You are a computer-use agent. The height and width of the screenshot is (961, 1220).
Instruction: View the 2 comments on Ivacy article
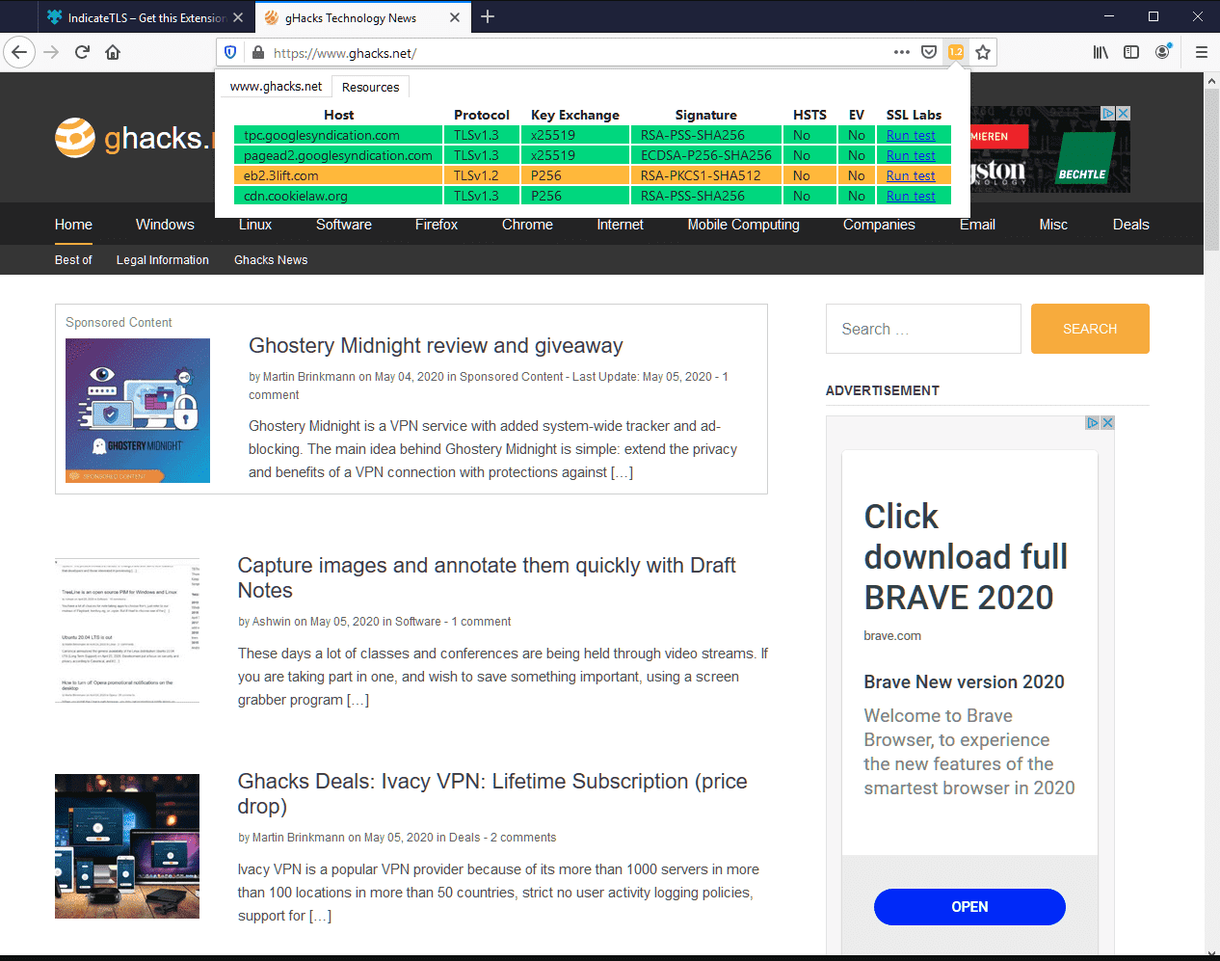click(523, 837)
